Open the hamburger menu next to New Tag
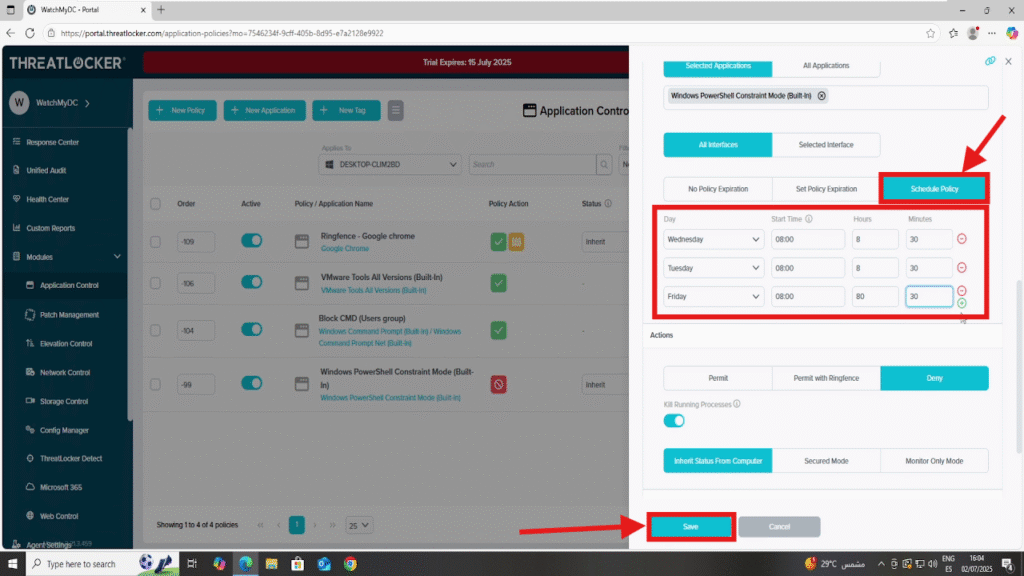This screenshot has width=1024, height=576. [x=395, y=110]
